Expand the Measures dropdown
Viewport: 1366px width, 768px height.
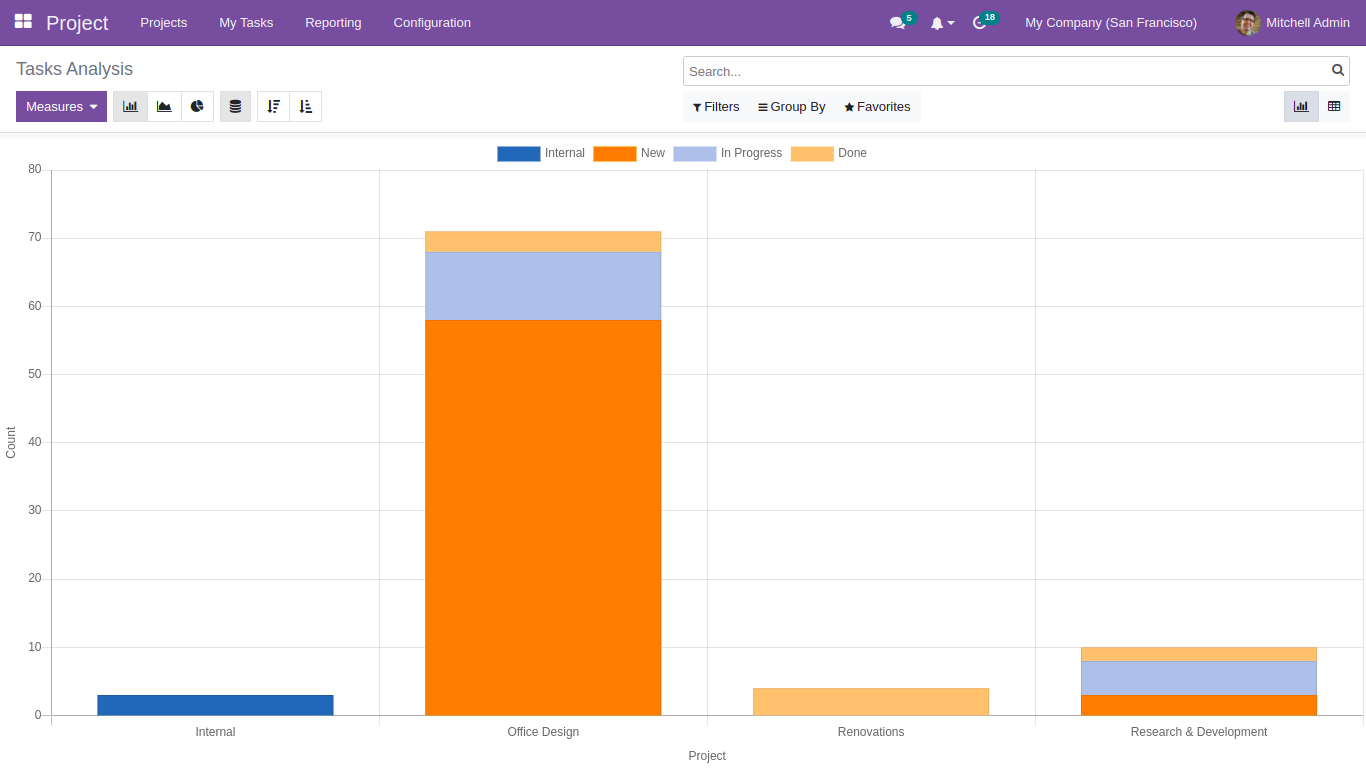[x=61, y=107]
